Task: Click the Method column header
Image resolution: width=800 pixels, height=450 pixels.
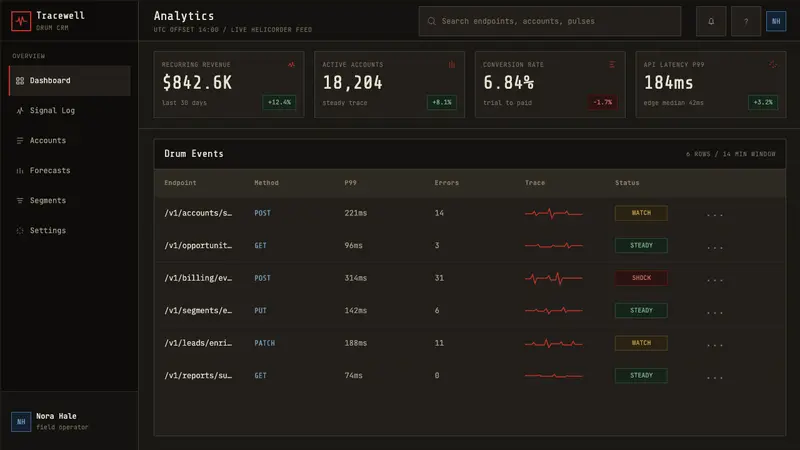Action: click(x=266, y=183)
